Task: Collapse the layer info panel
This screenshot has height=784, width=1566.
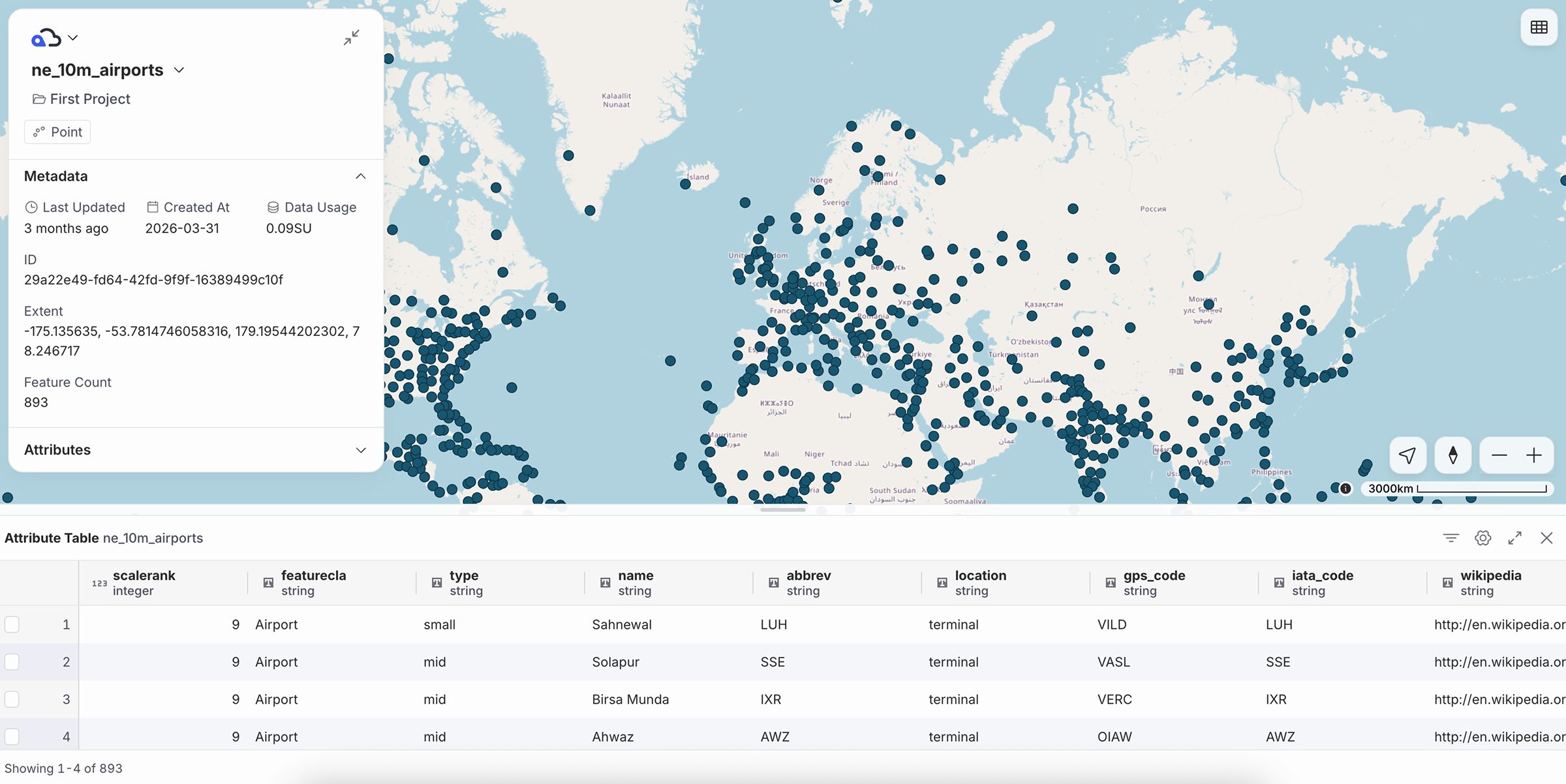Action: (351, 38)
